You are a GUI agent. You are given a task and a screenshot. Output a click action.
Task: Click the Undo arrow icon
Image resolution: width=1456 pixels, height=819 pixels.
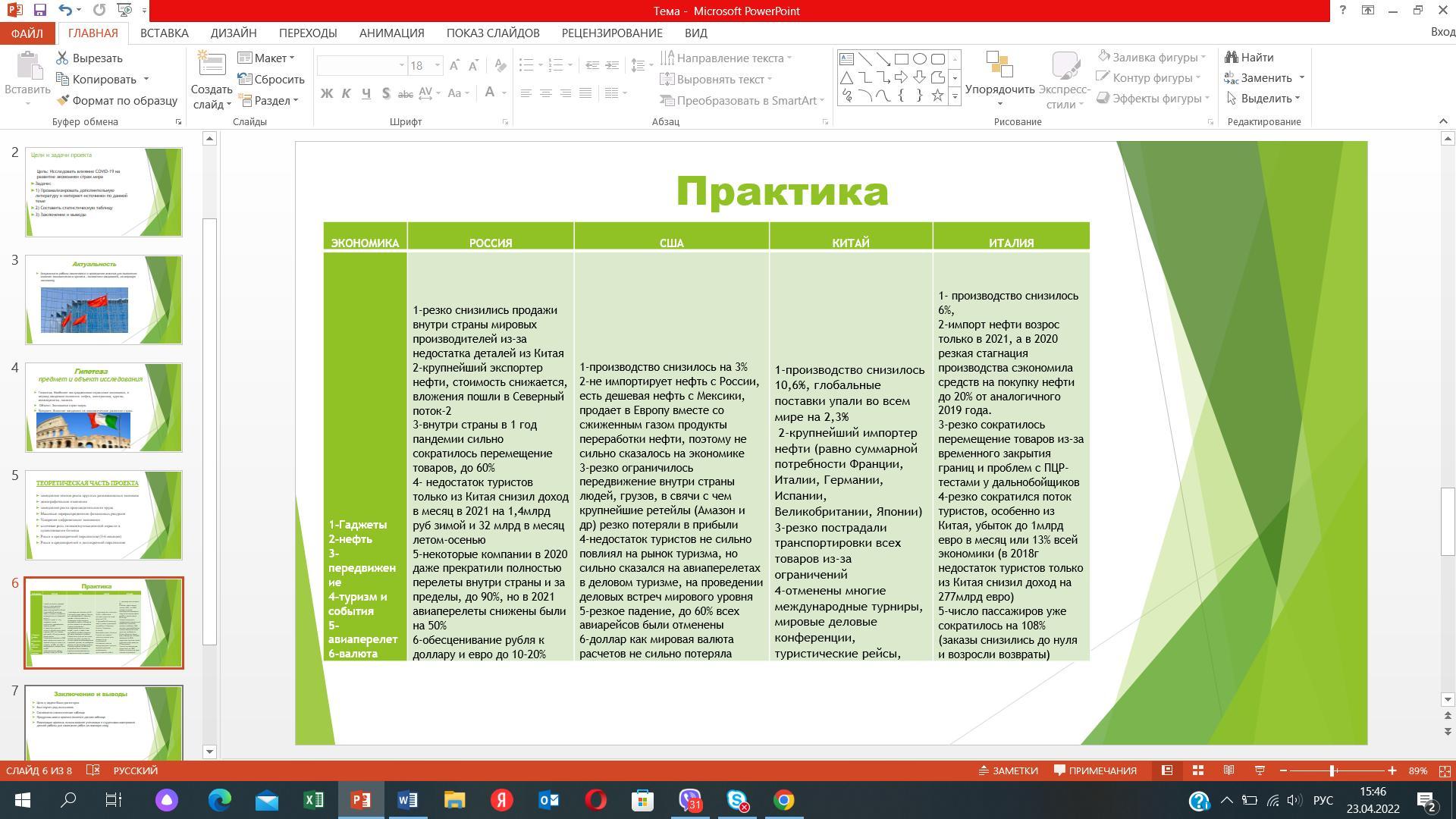tap(65, 11)
